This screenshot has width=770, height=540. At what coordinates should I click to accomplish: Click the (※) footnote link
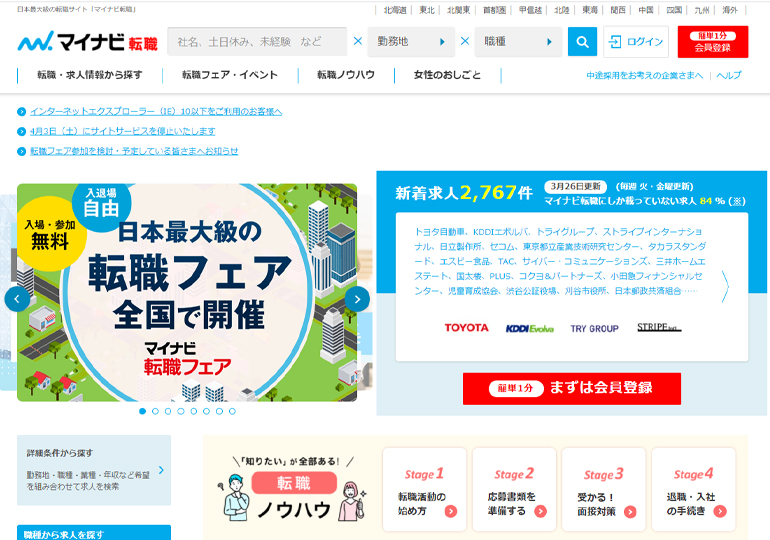(737, 201)
